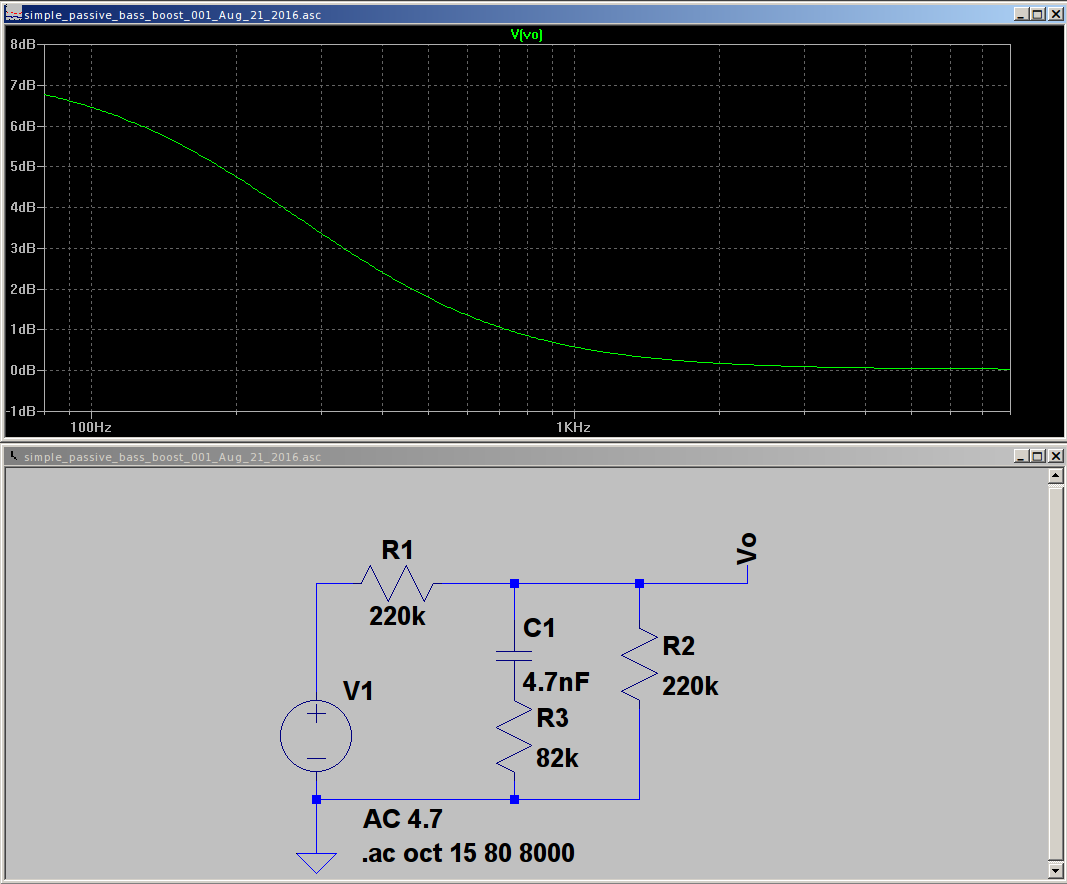Click the 100Hz frequency axis label

(91, 427)
